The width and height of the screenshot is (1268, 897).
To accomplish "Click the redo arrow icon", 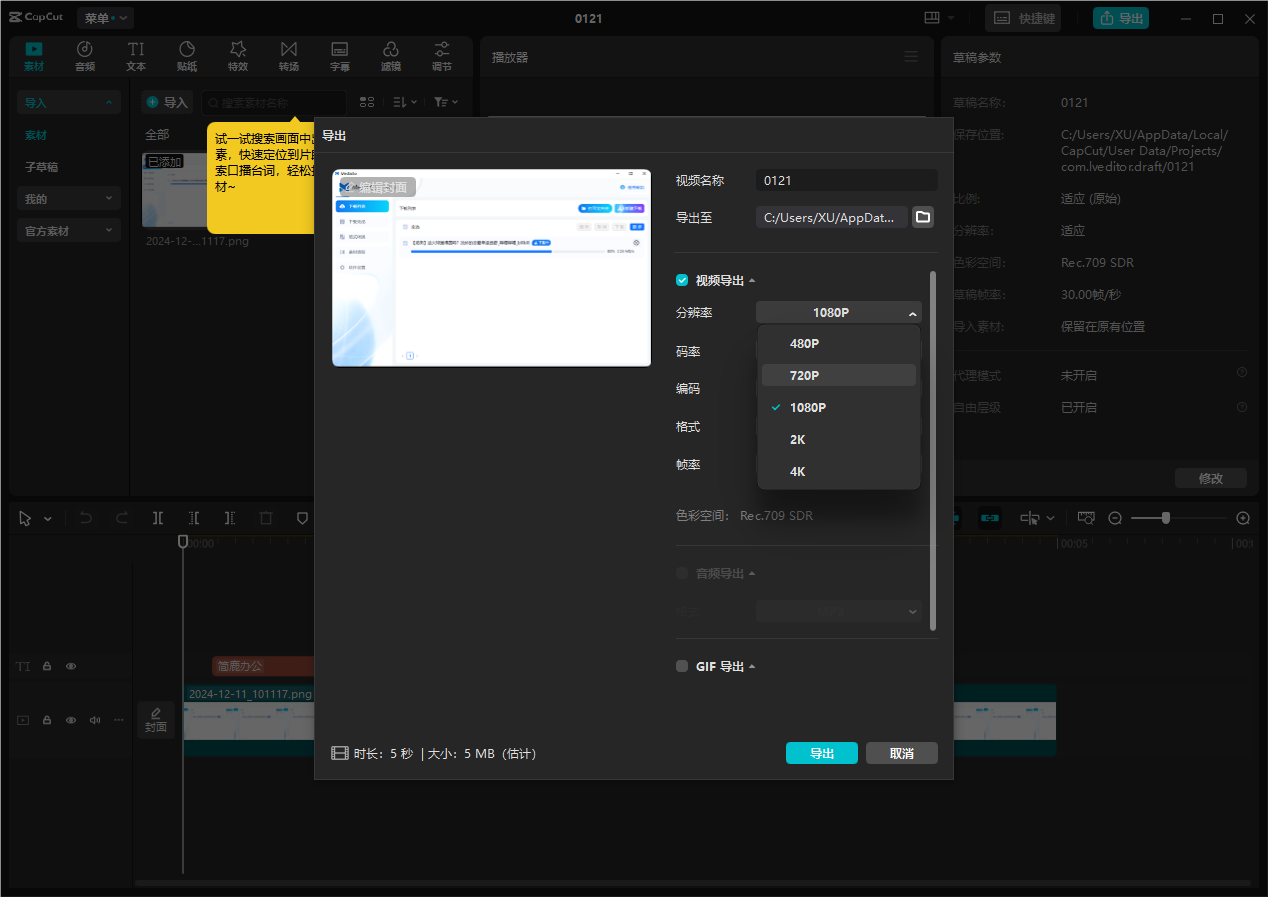I will coord(122,518).
